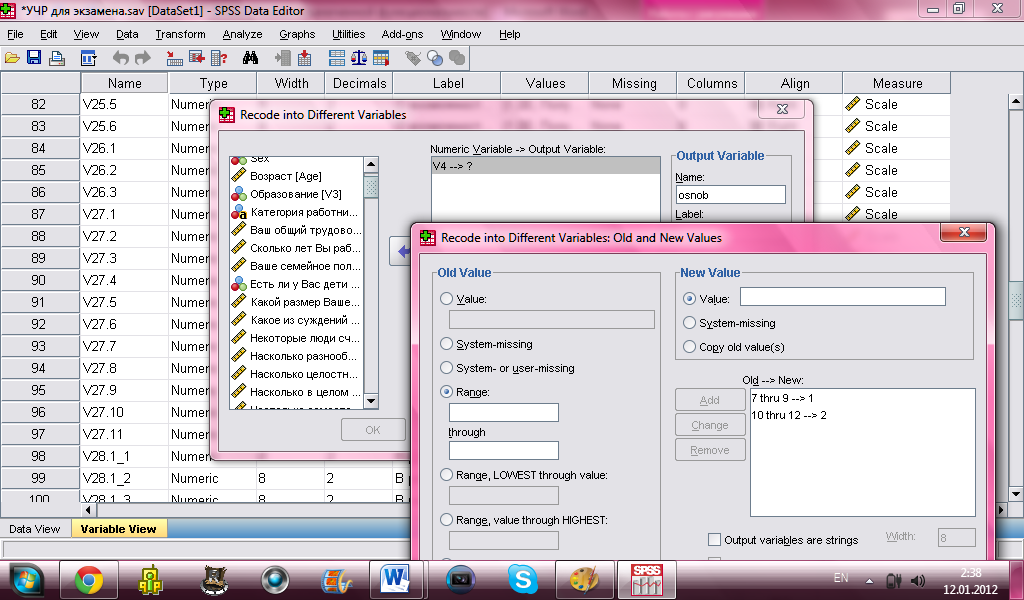Image resolution: width=1024 pixels, height=600 pixels.
Task: Click the volume icon in system tray
Action: point(918,580)
